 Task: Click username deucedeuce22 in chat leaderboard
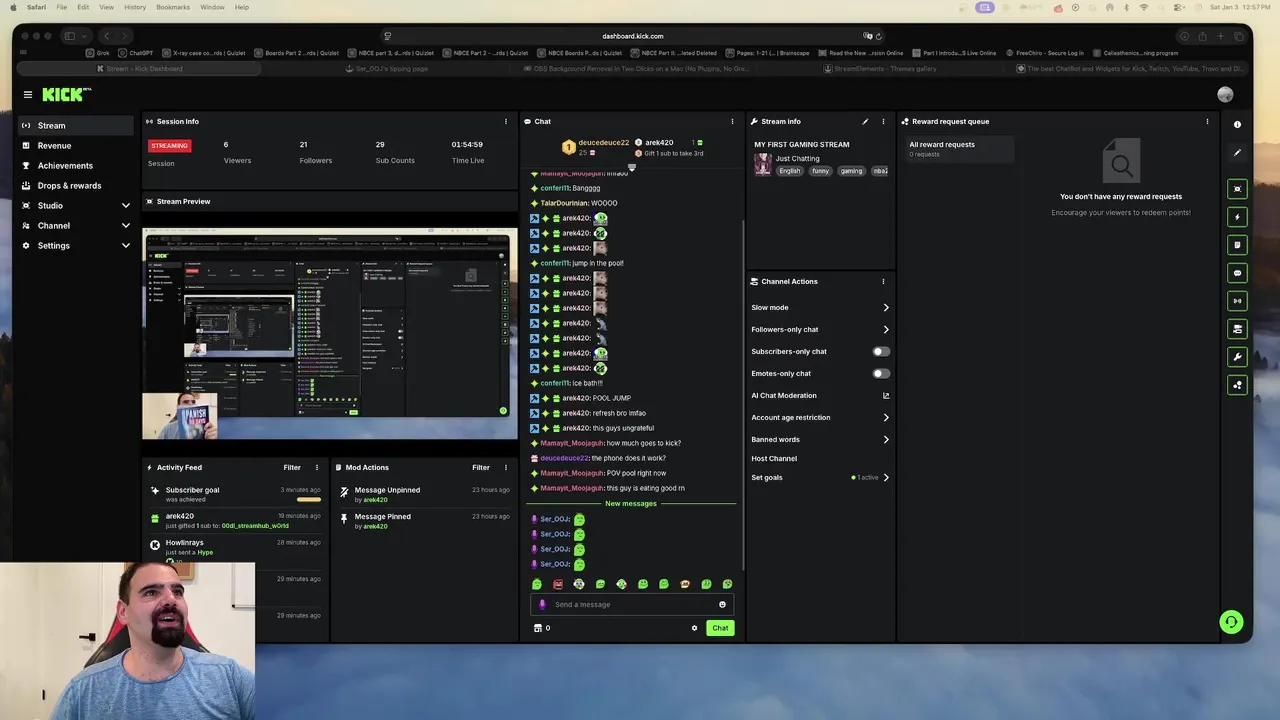[x=604, y=143]
